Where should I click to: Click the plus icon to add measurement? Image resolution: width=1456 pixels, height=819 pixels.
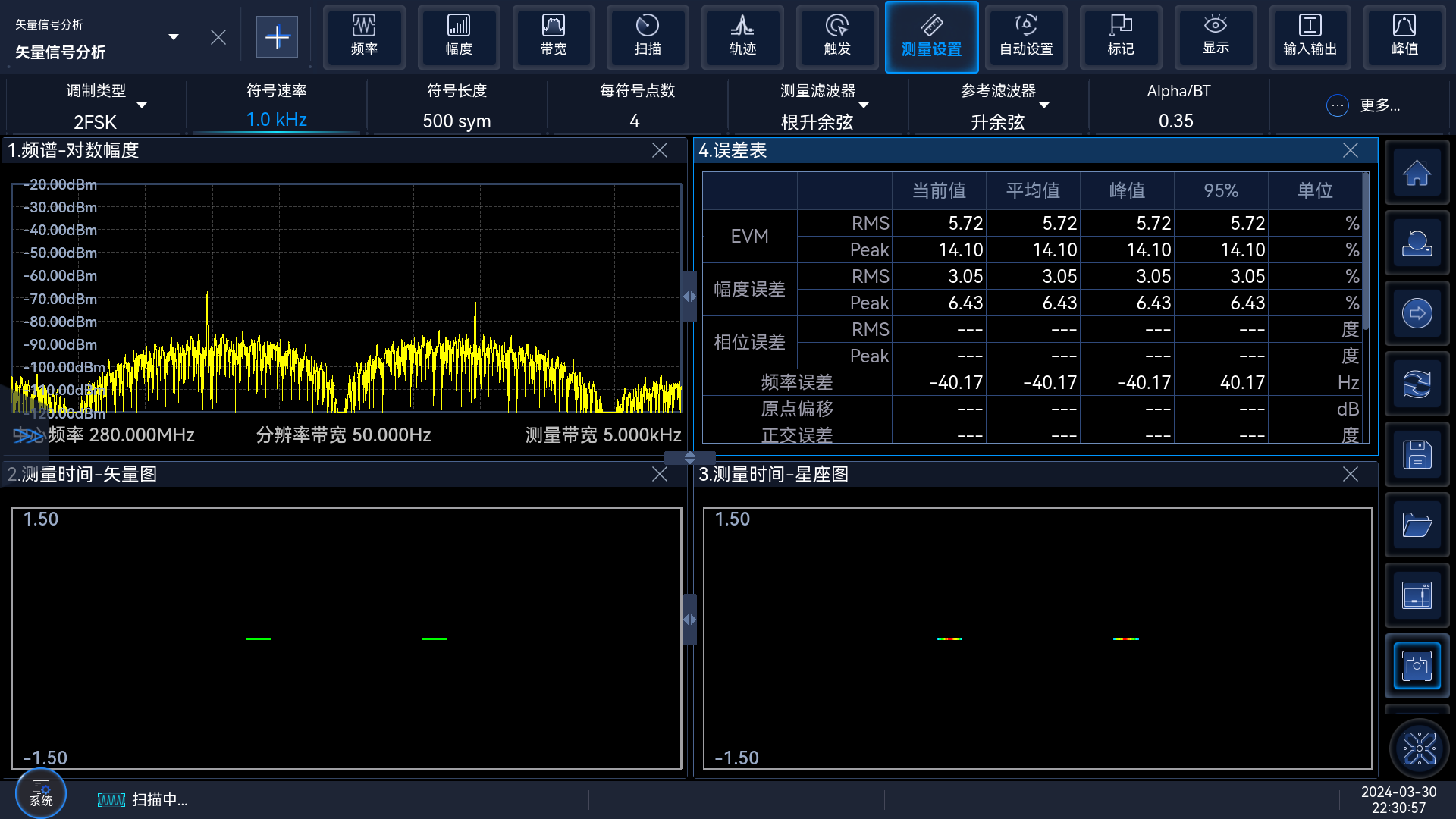(277, 36)
